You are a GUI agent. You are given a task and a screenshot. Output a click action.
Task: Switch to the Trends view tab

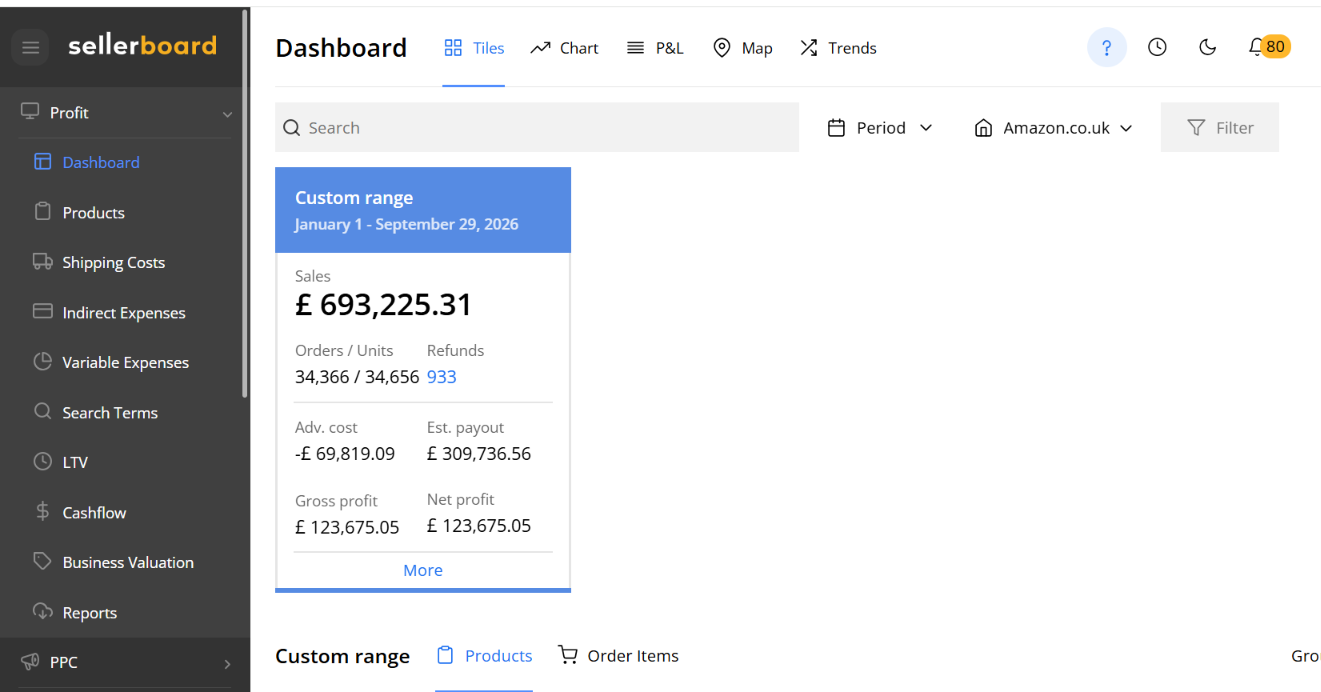(838, 48)
